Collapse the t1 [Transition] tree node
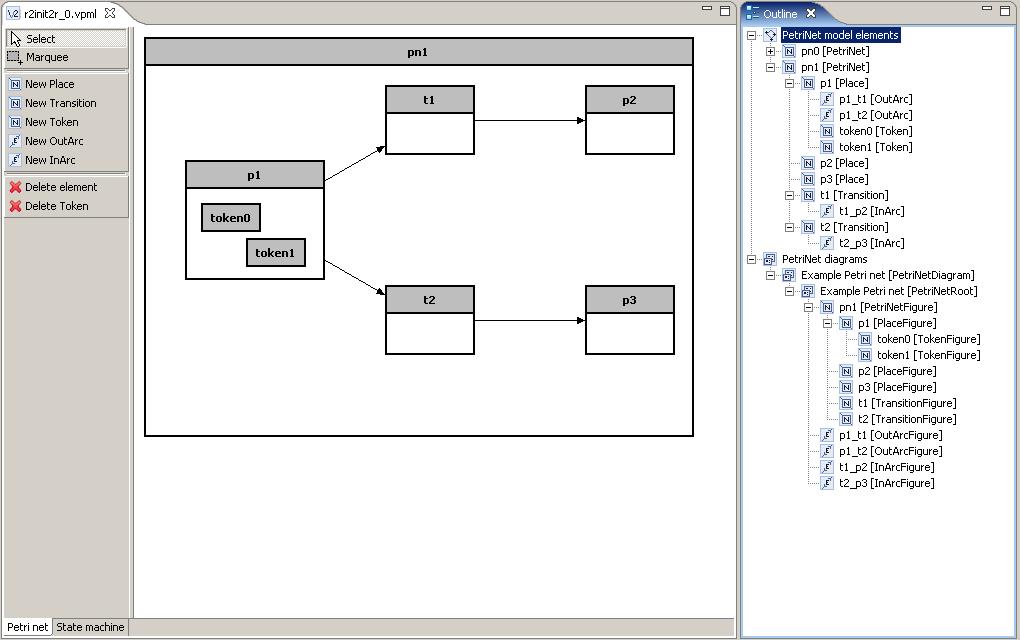 coord(789,195)
